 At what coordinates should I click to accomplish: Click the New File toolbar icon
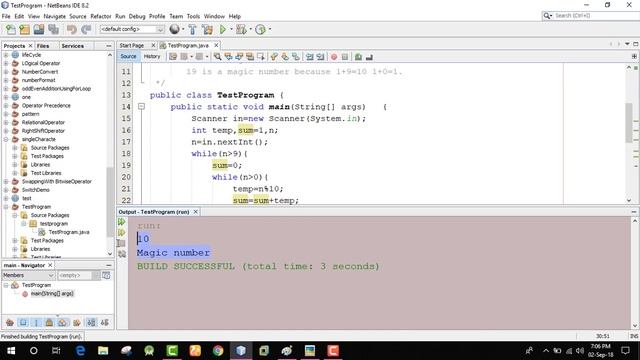11,29
